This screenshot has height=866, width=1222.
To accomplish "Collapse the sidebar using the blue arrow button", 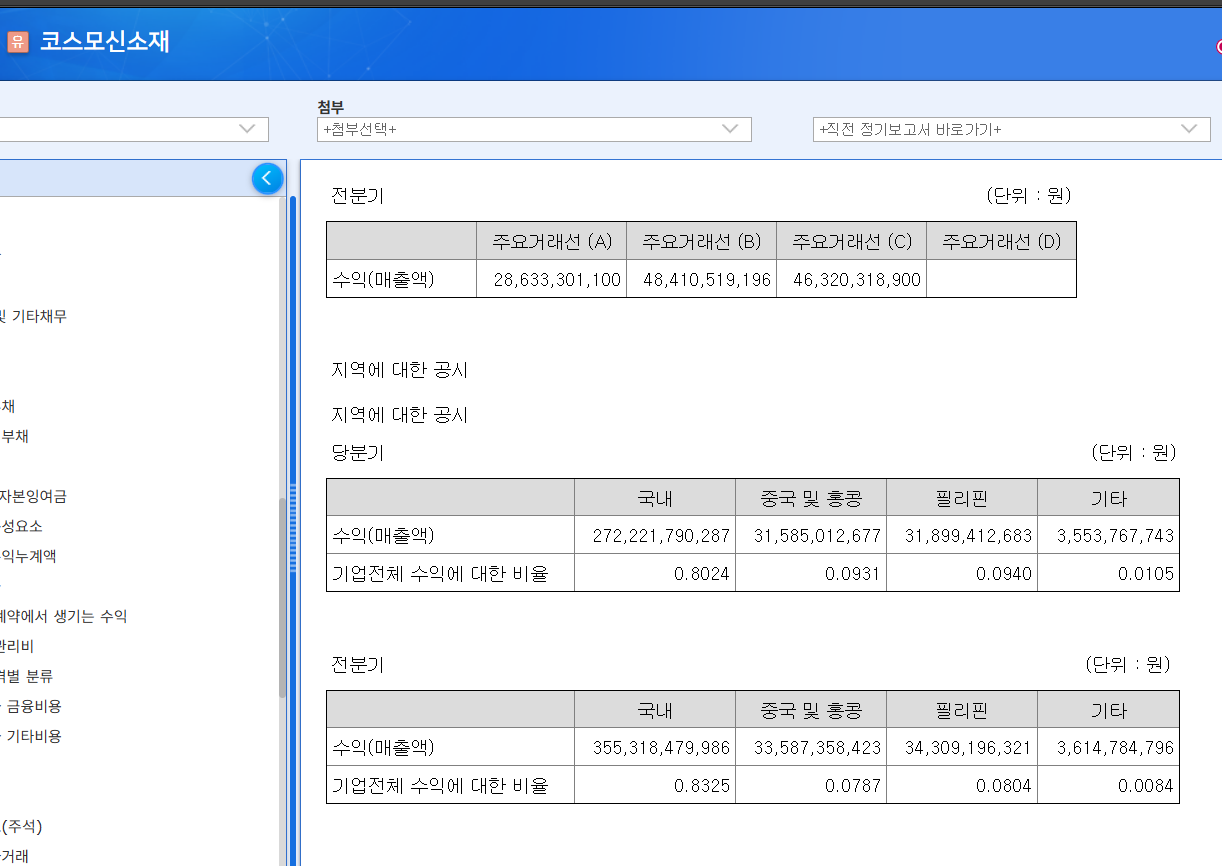I will tap(267, 177).
